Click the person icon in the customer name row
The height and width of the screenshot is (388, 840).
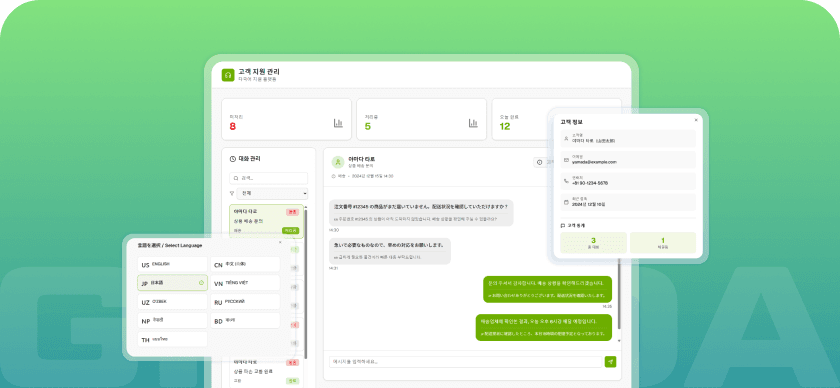[x=566, y=138]
